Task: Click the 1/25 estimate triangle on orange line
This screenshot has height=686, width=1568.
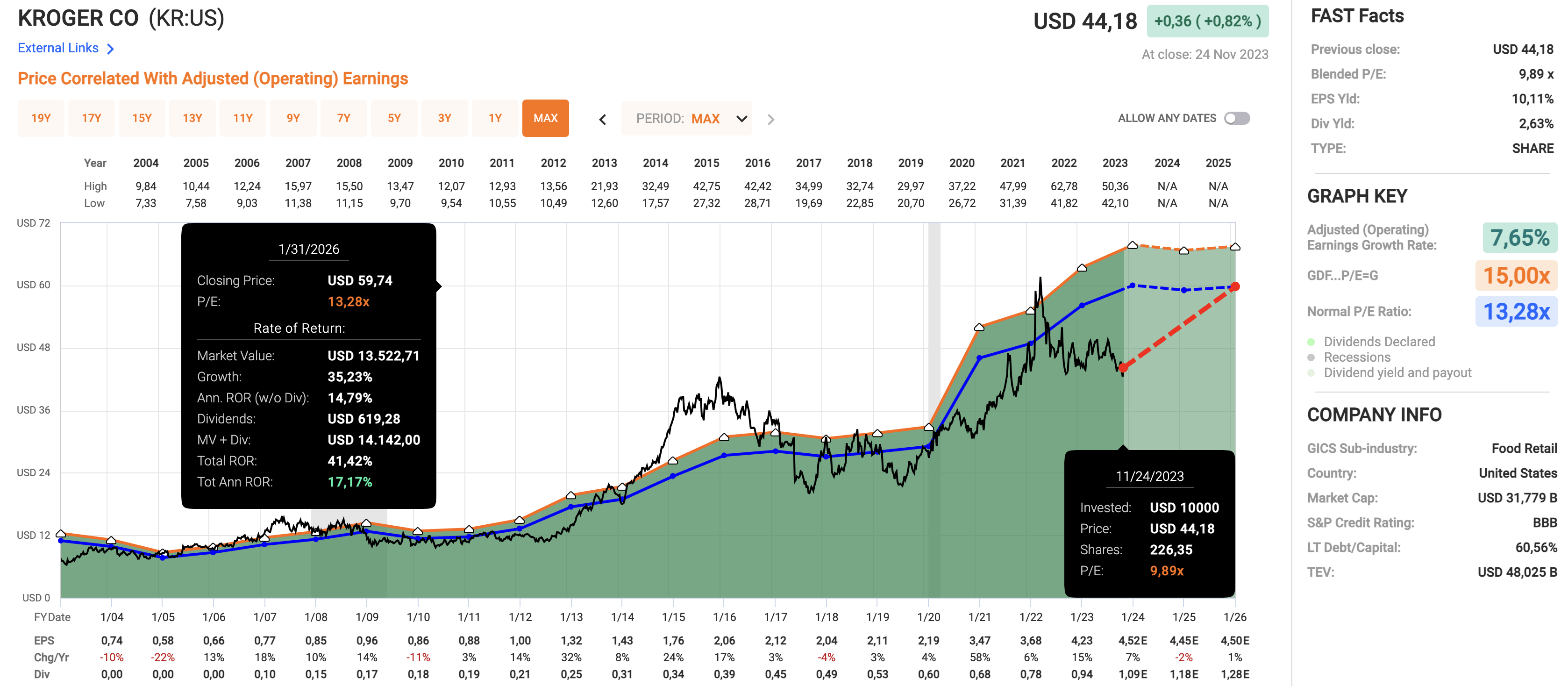Action: (x=1184, y=250)
